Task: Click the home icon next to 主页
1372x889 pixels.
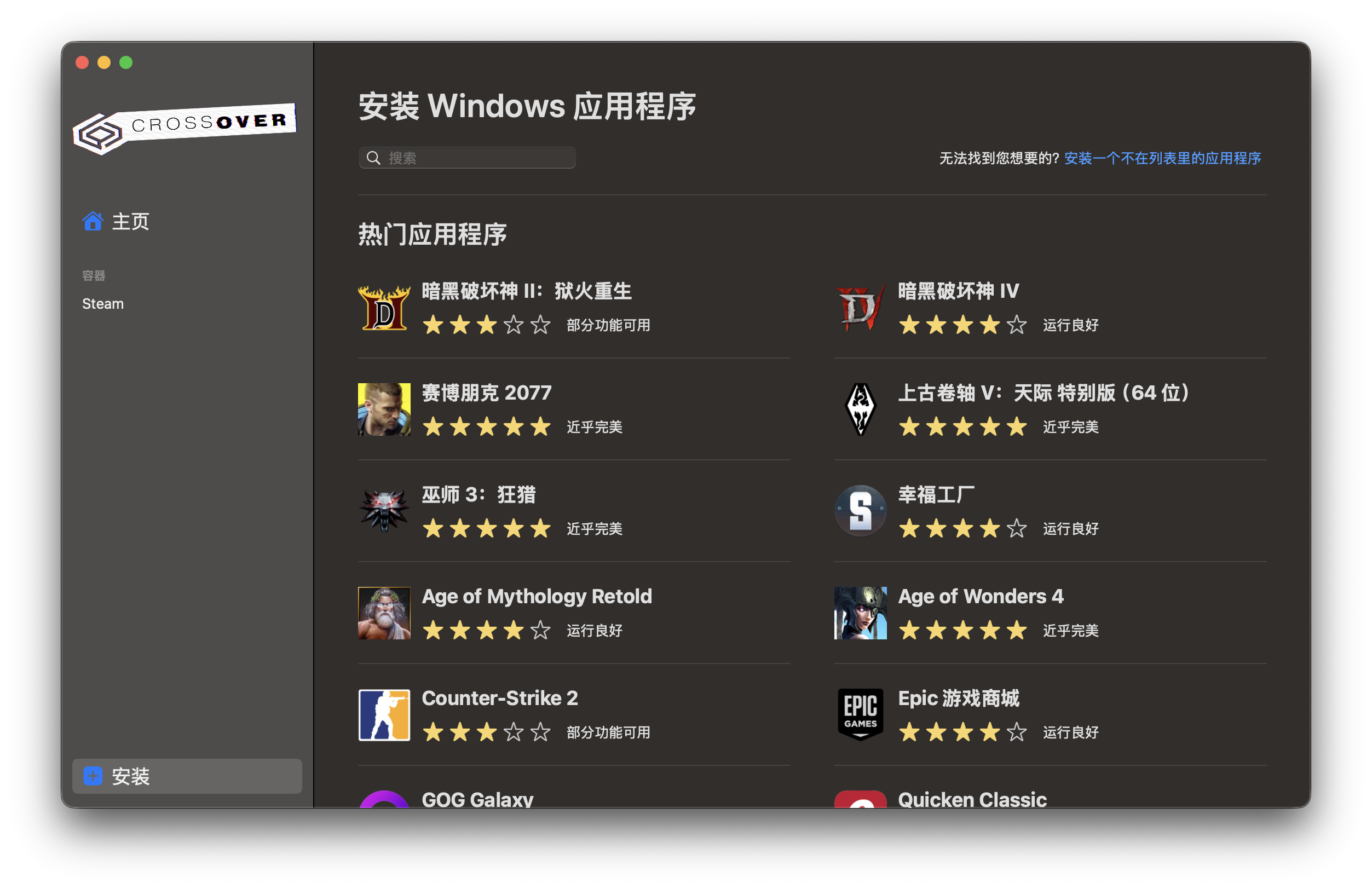Action: point(92,221)
